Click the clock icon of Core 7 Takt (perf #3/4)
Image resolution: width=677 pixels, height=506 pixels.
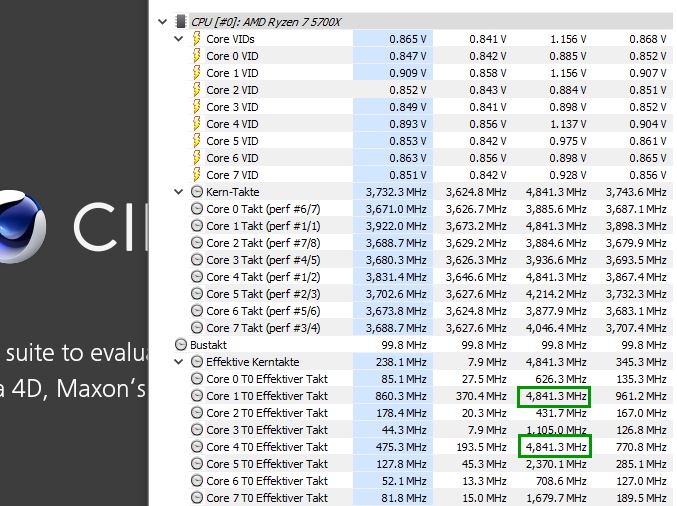click(197, 328)
